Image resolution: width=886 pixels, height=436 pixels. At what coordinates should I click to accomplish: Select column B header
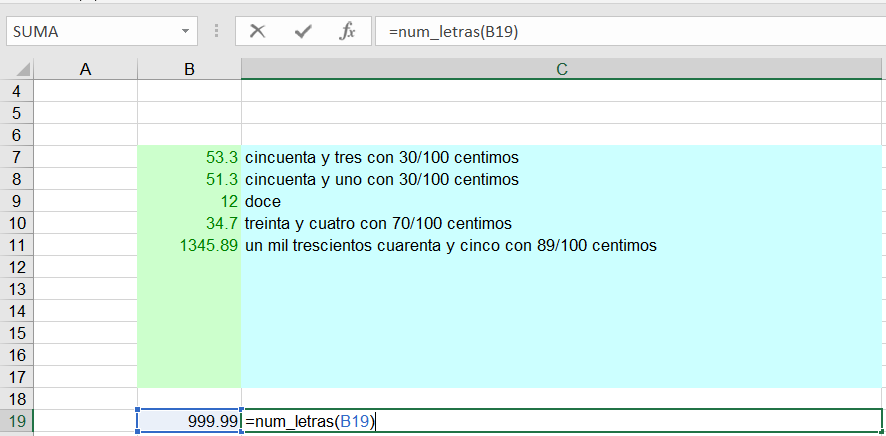tap(189, 69)
